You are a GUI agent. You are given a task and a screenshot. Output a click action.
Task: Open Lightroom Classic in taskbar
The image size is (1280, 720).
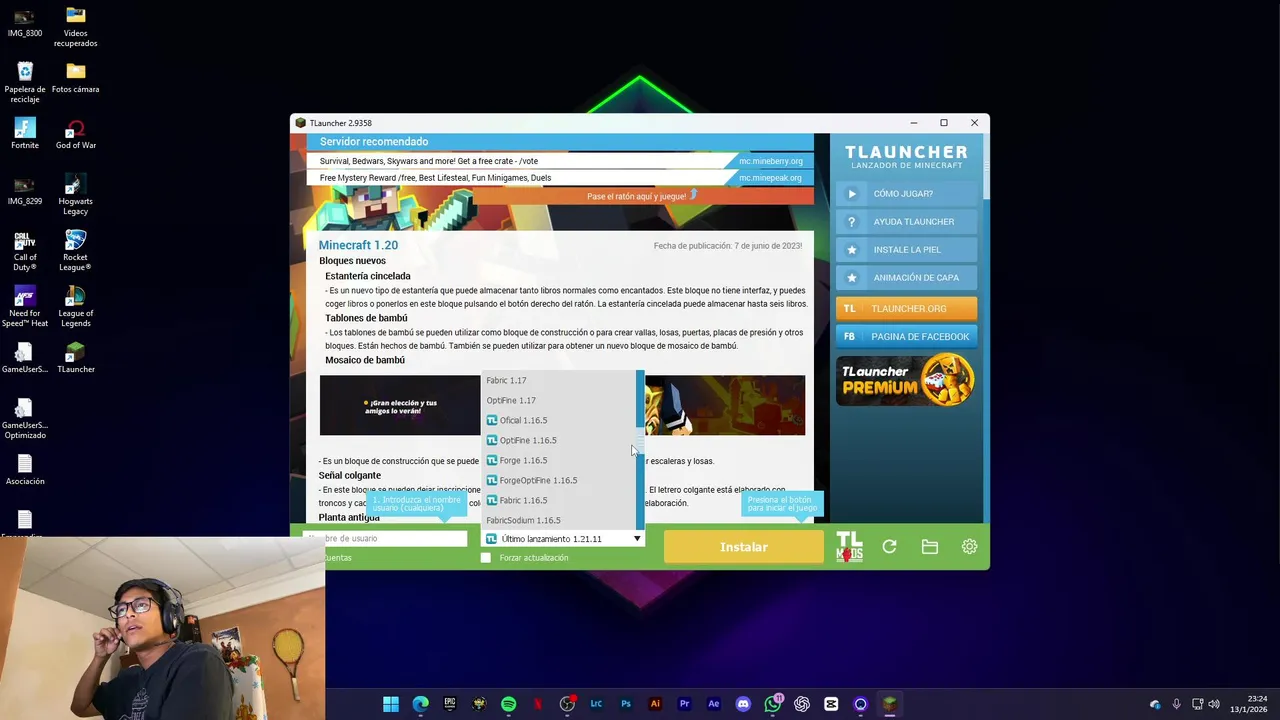(596, 704)
